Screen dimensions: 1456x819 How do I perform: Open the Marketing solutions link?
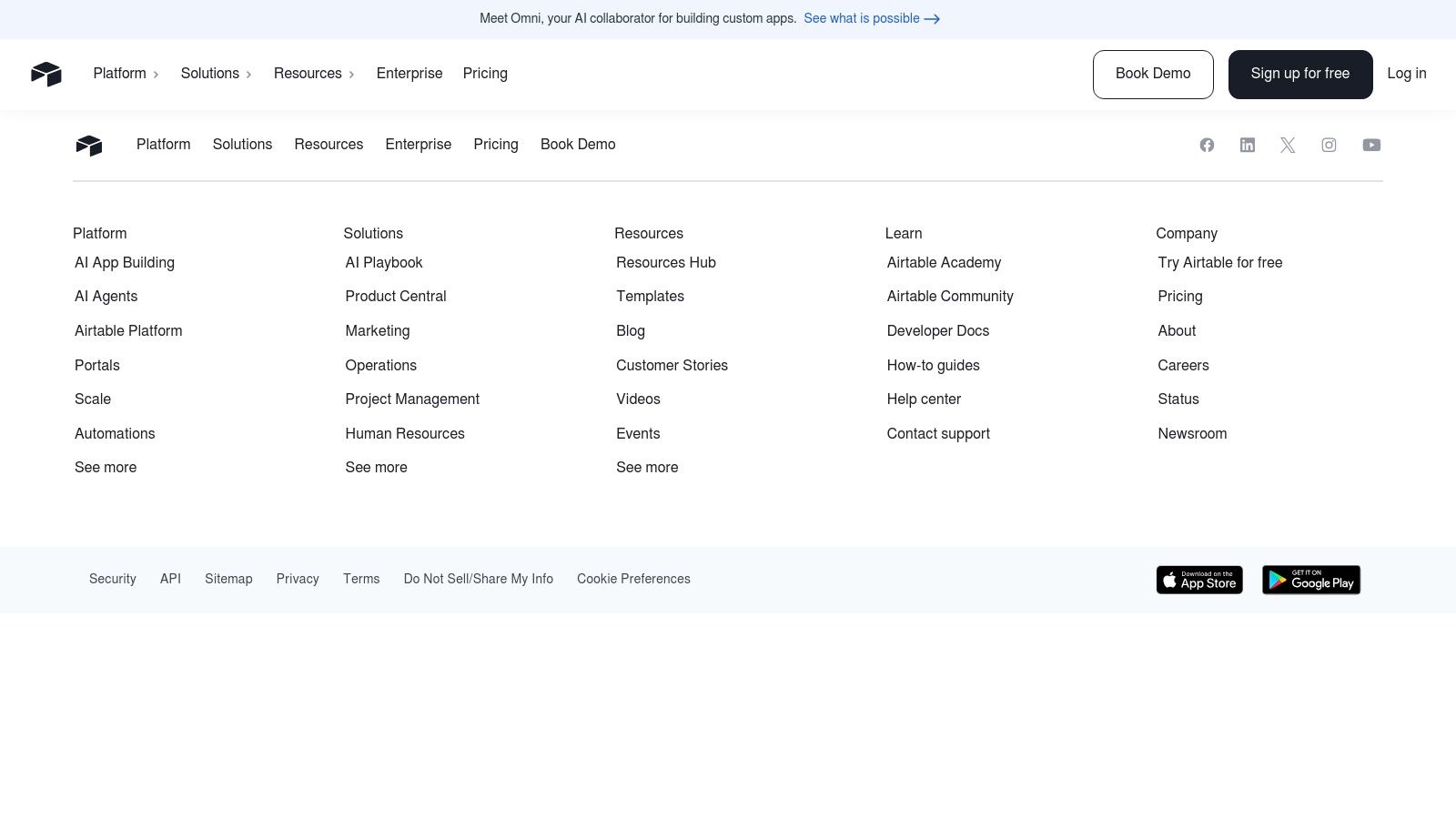pyautogui.click(x=378, y=331)
